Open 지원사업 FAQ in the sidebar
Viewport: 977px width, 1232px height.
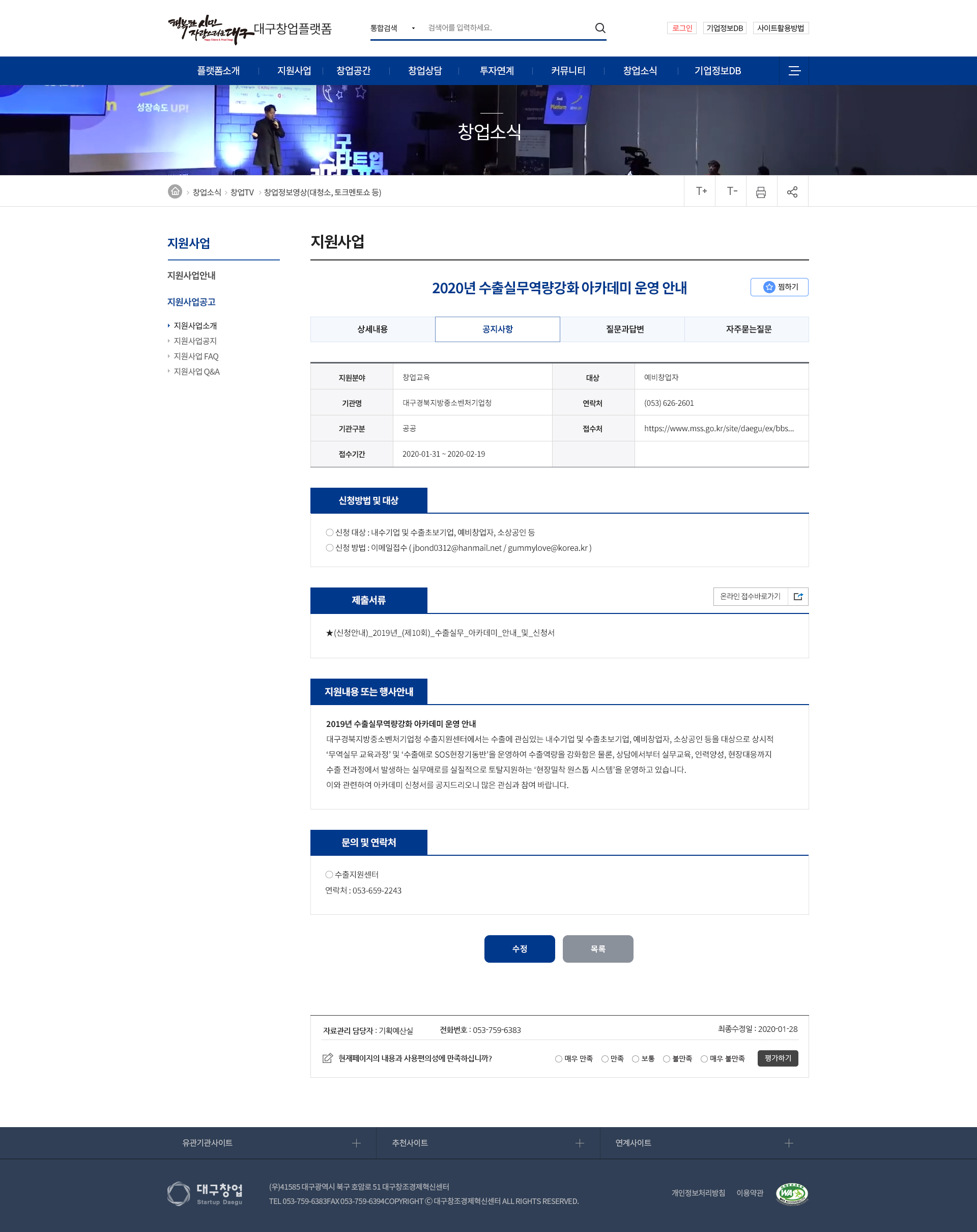196,356
